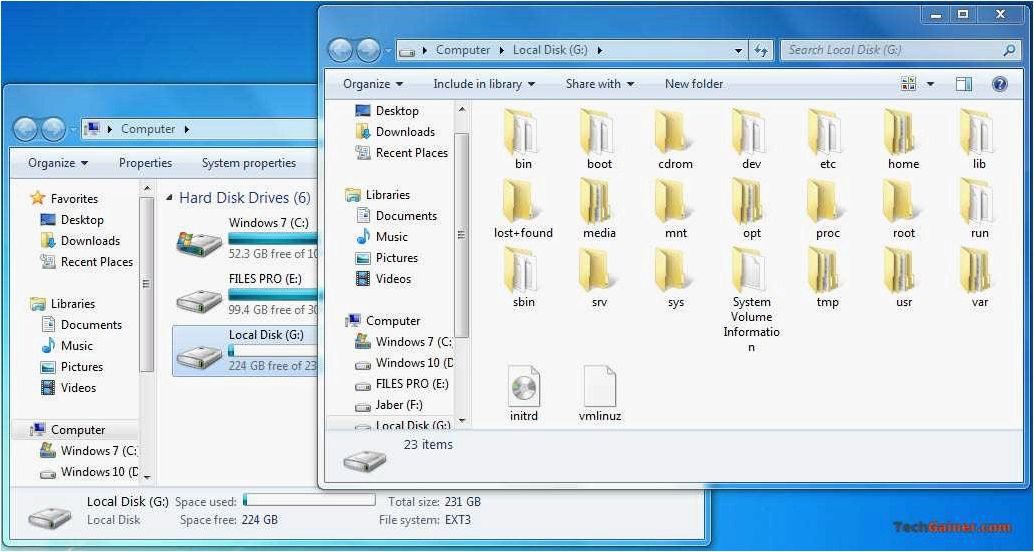Image resolution: width=1034 pixels, height=552 pixels.
Task: Select Favorites in the Computer window sidebar
Action: click(x=64, y=199)
